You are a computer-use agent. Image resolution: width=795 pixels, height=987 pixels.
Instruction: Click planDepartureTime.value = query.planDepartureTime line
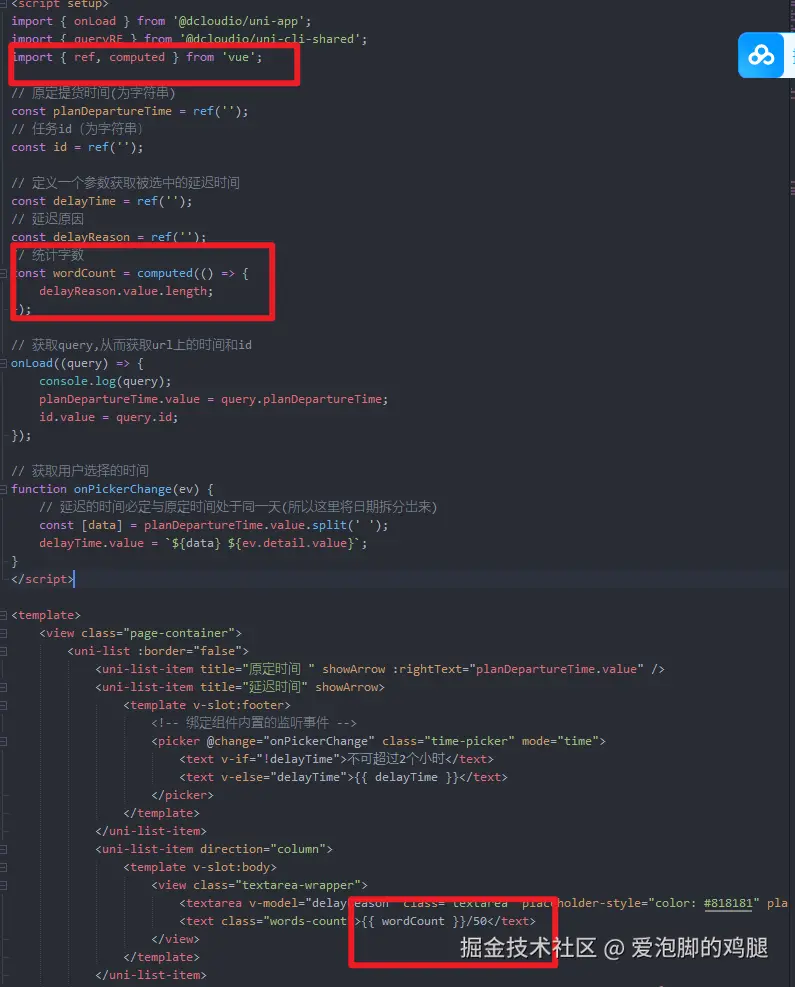[213, 400]
